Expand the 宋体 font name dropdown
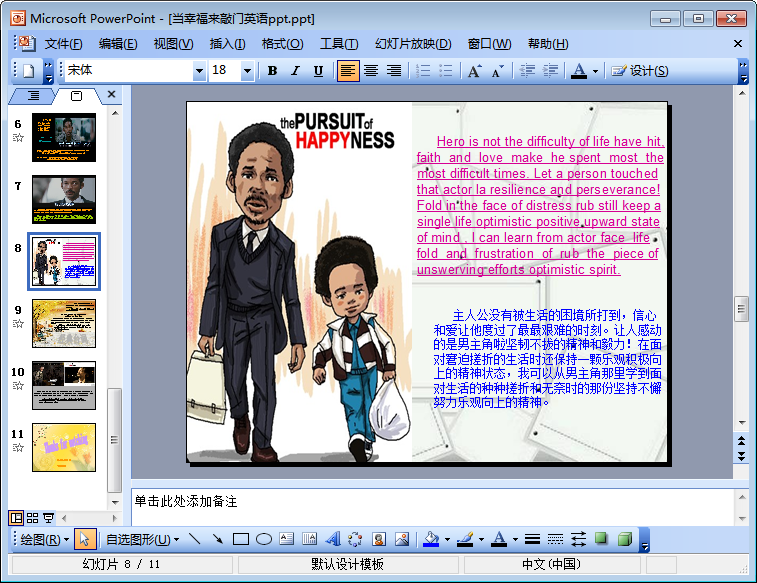Image resolution: width=757 pixels, height=583 pixels. [x=199, y=71]
